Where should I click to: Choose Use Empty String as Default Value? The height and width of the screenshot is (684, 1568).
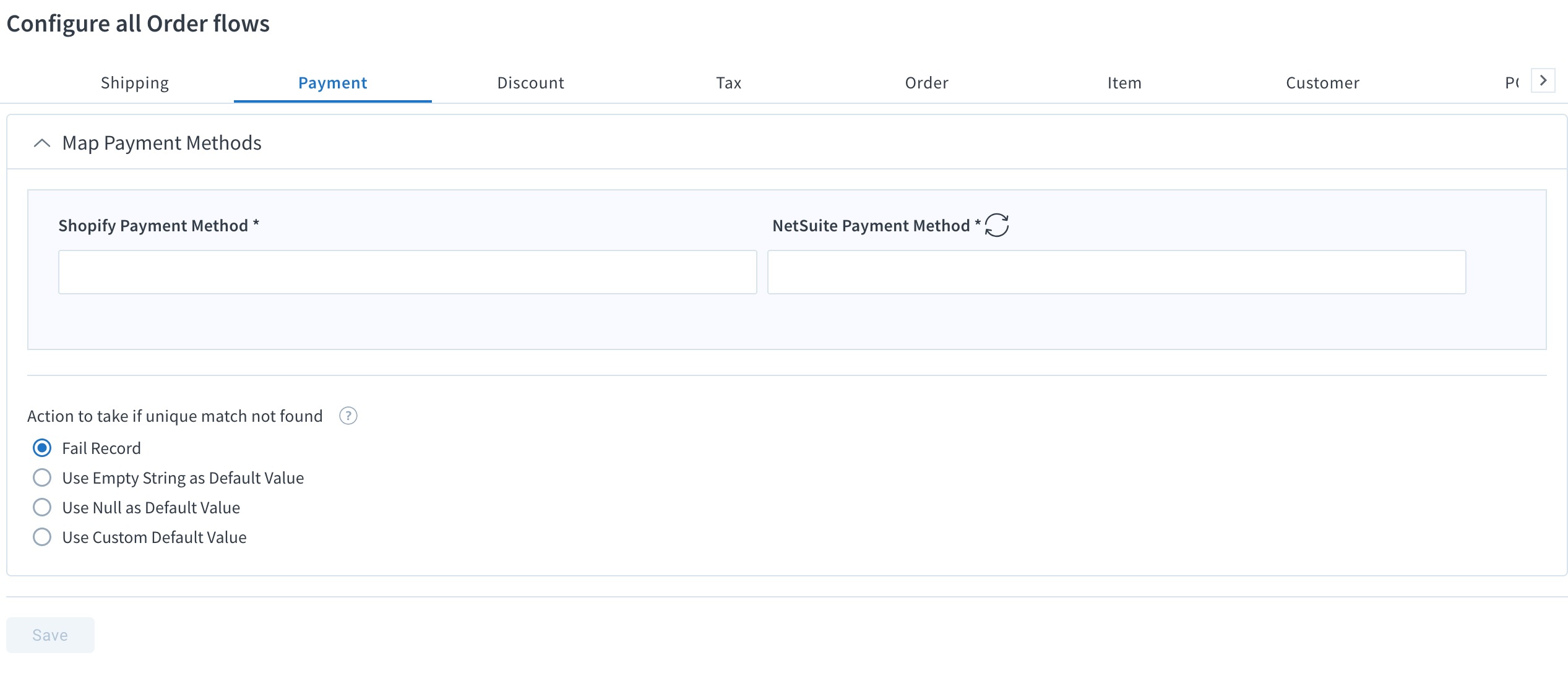pyautogui.click(x=42, y=477)
